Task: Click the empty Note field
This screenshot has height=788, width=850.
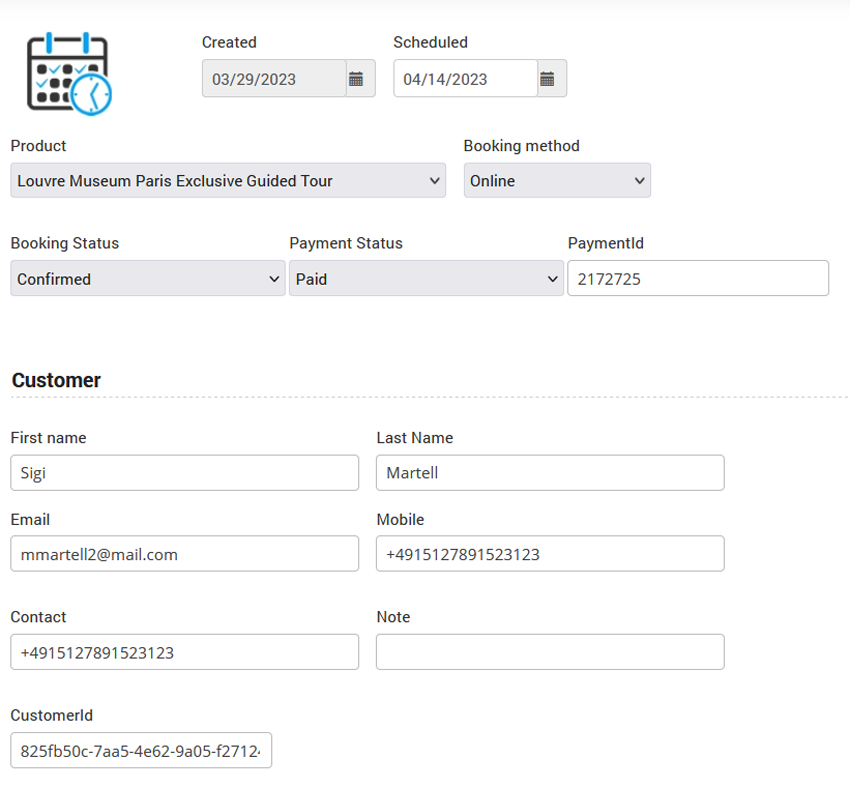Action: (x=550, y=652)
